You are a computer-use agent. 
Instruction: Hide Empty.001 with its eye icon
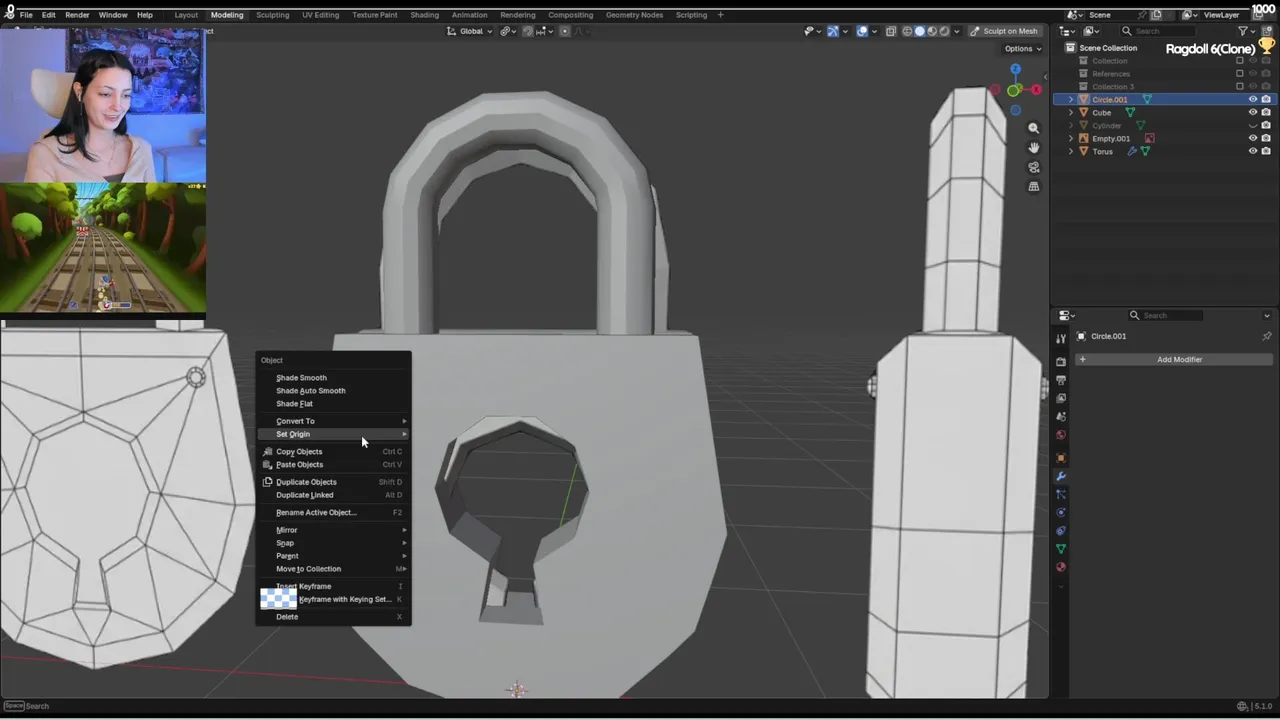1252,138
